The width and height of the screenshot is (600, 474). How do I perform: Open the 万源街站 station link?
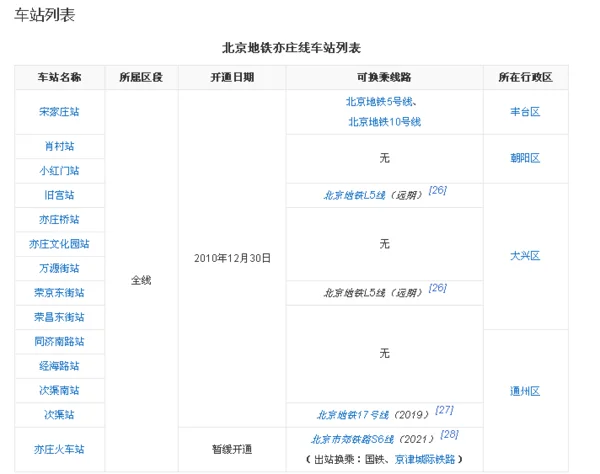click(x=59, y=268)
